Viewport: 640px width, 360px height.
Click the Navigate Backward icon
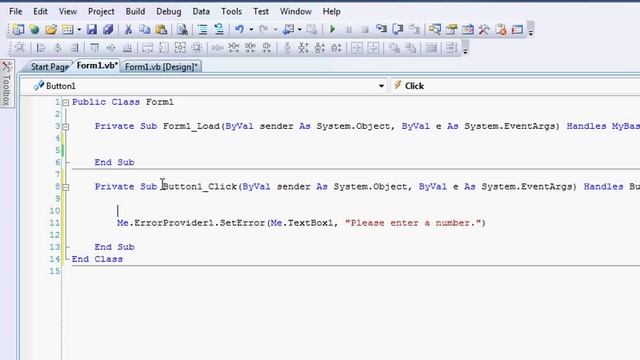[289, 29]
